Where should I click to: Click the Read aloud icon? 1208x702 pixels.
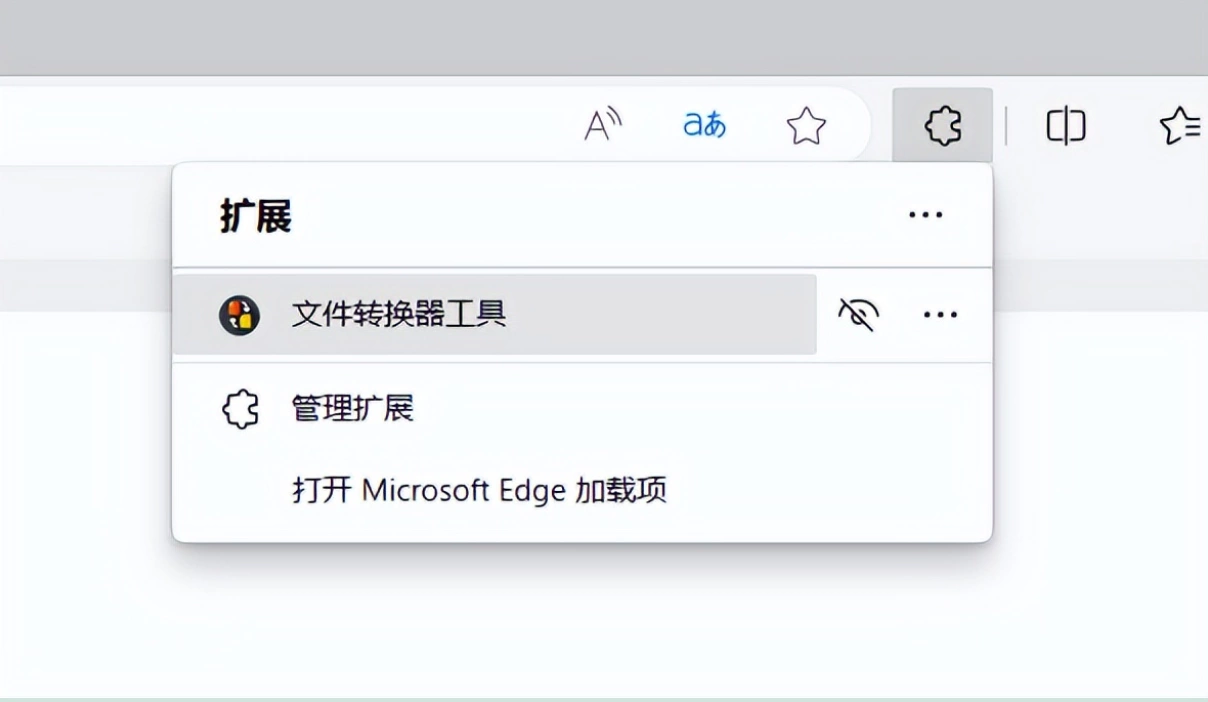[603, 125]
